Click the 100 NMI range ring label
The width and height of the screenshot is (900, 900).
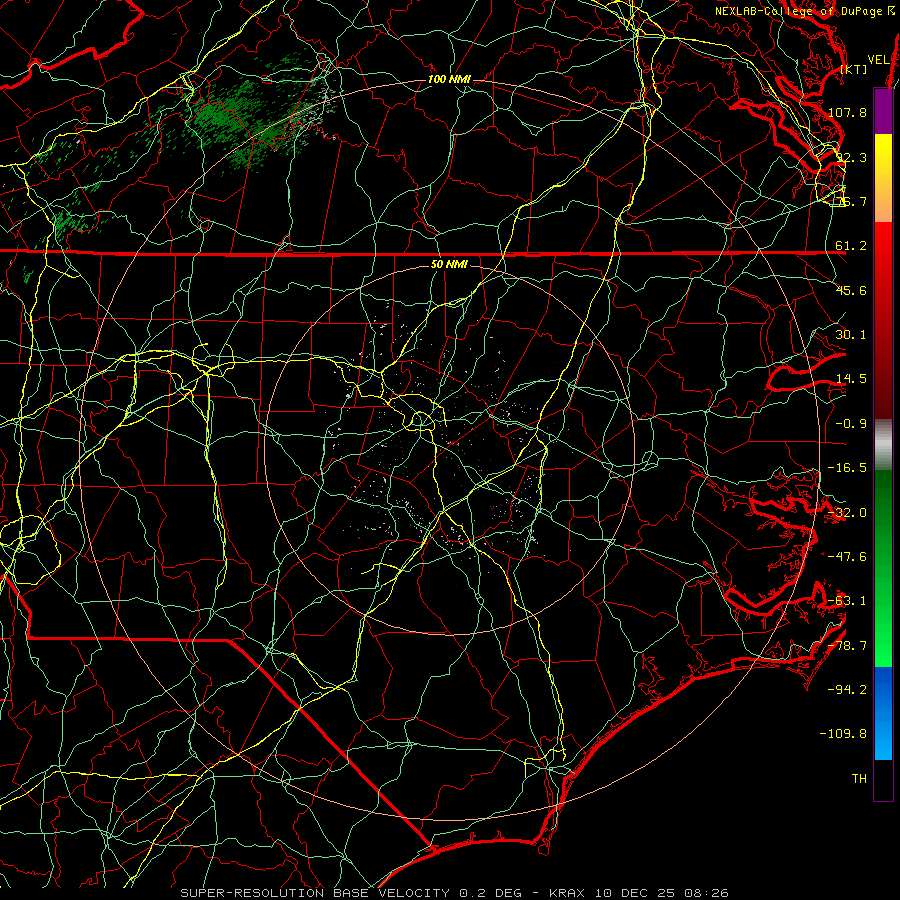coord(449,79)
